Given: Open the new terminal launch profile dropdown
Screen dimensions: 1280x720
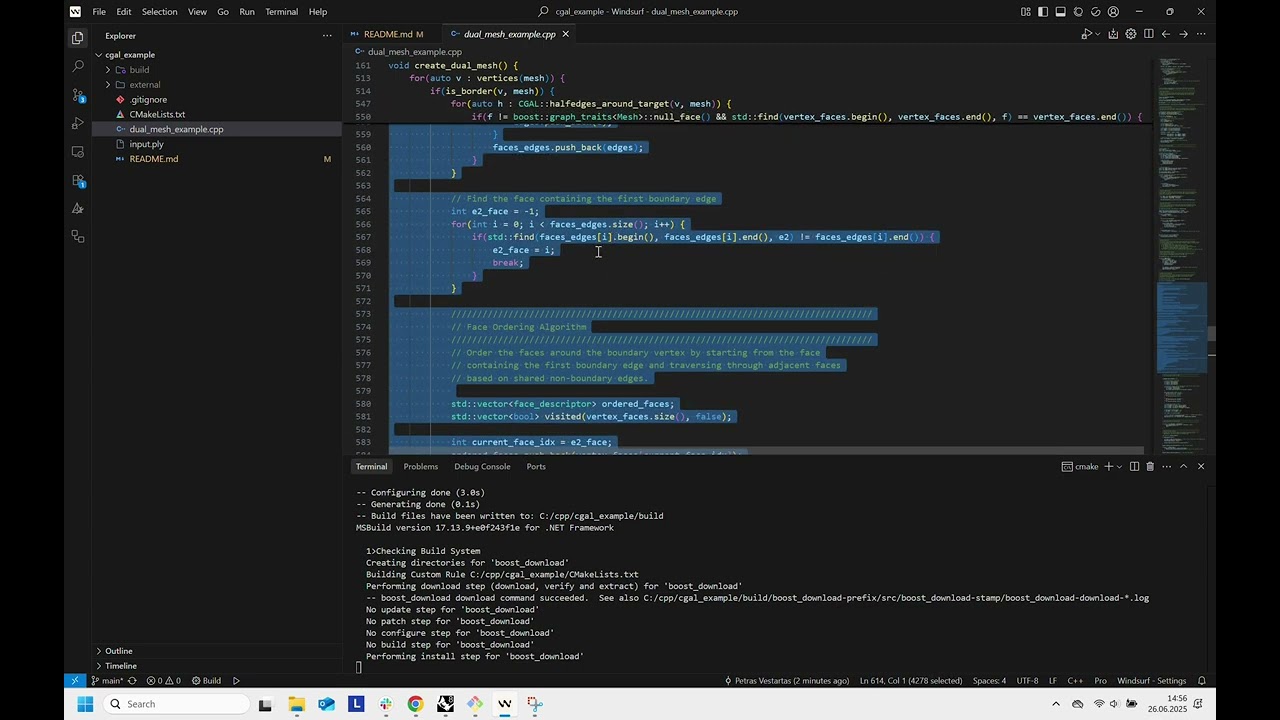Looking at the screenshot, I should pos(1120,467).
